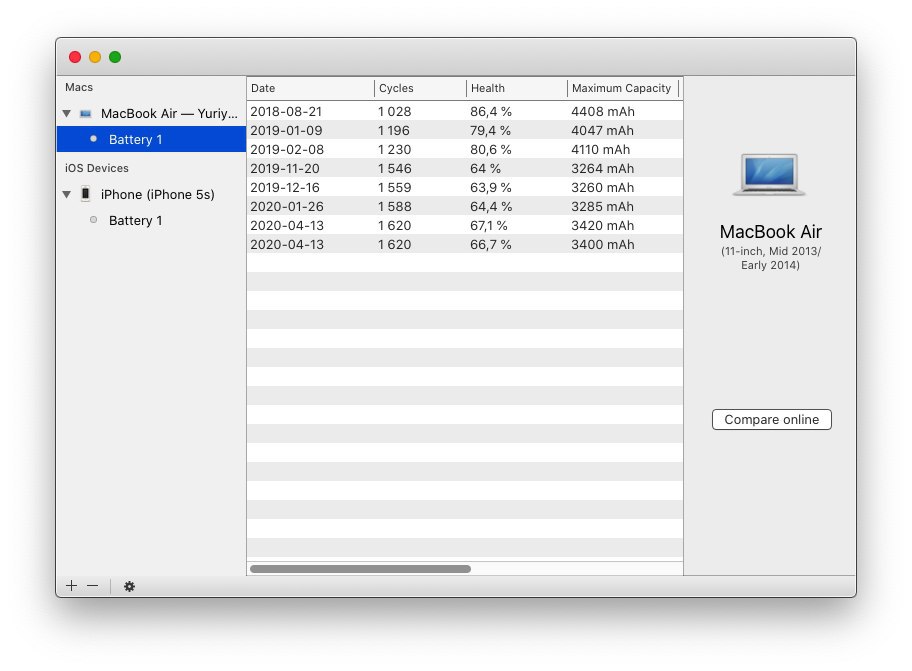The image size is (912, 671).
Task: Click the large MacBook Air image
Action: point(770,174)
